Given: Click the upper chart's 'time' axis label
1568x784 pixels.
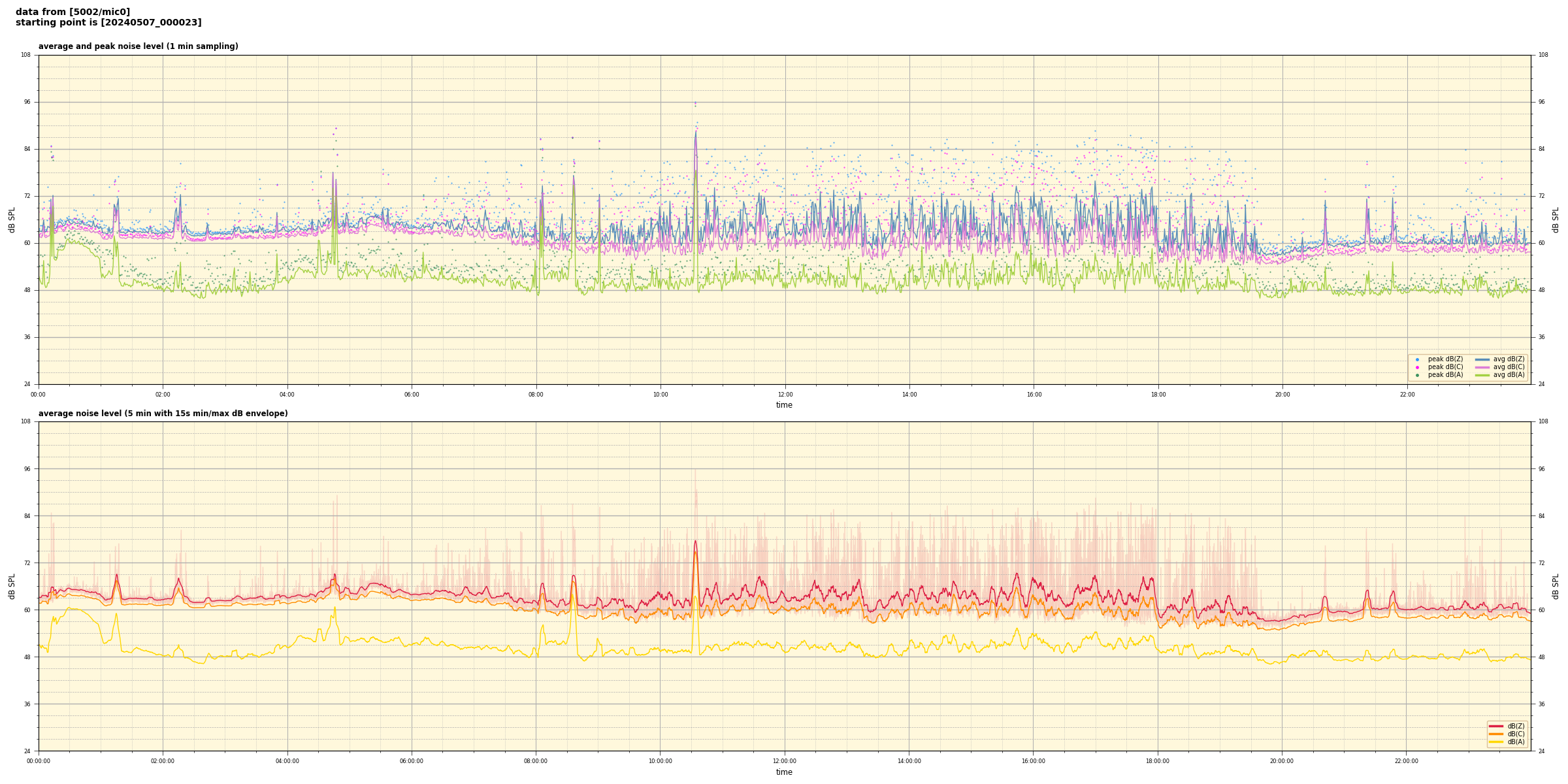Looking at the screenshot, I should pyautogui.click(x=784, y=405).
